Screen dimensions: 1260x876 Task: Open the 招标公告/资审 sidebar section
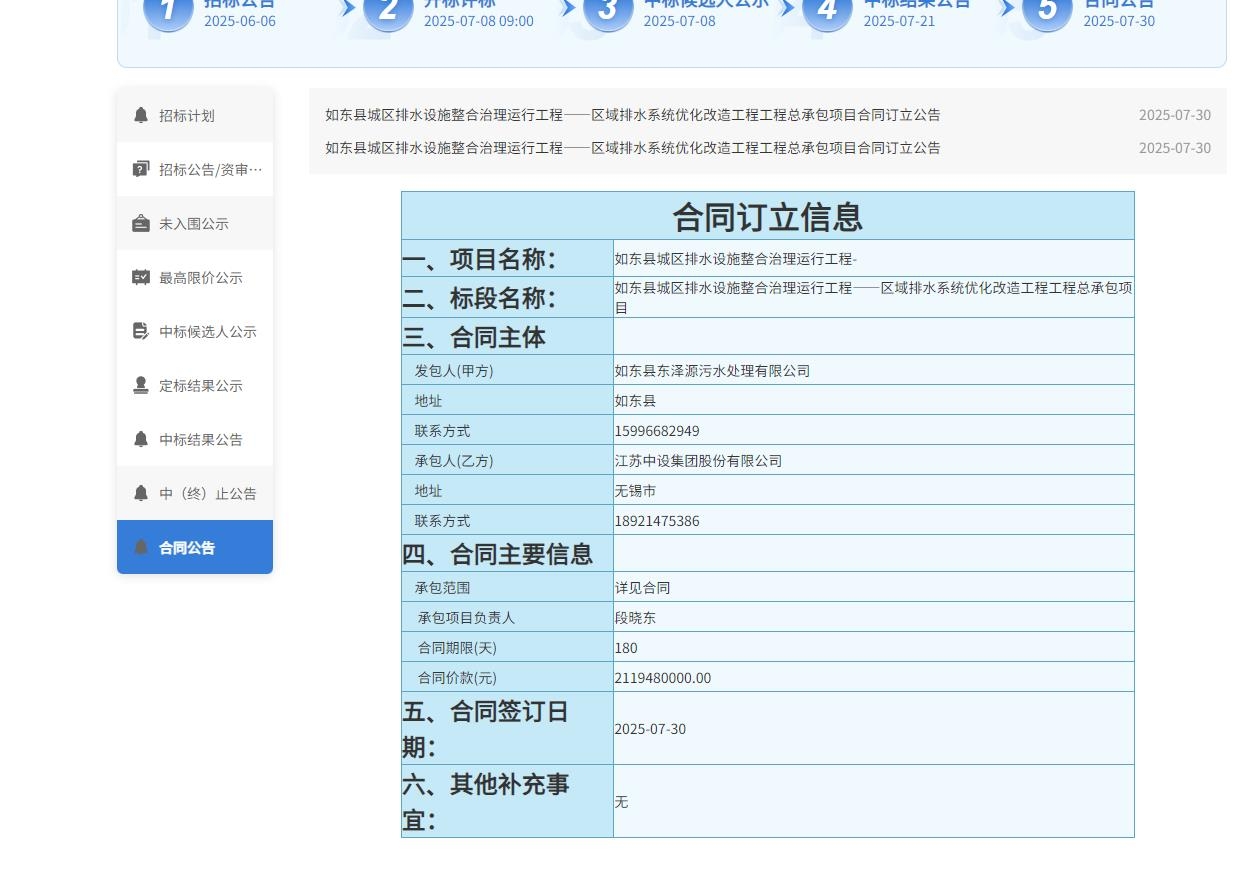(x=195, y=169)
